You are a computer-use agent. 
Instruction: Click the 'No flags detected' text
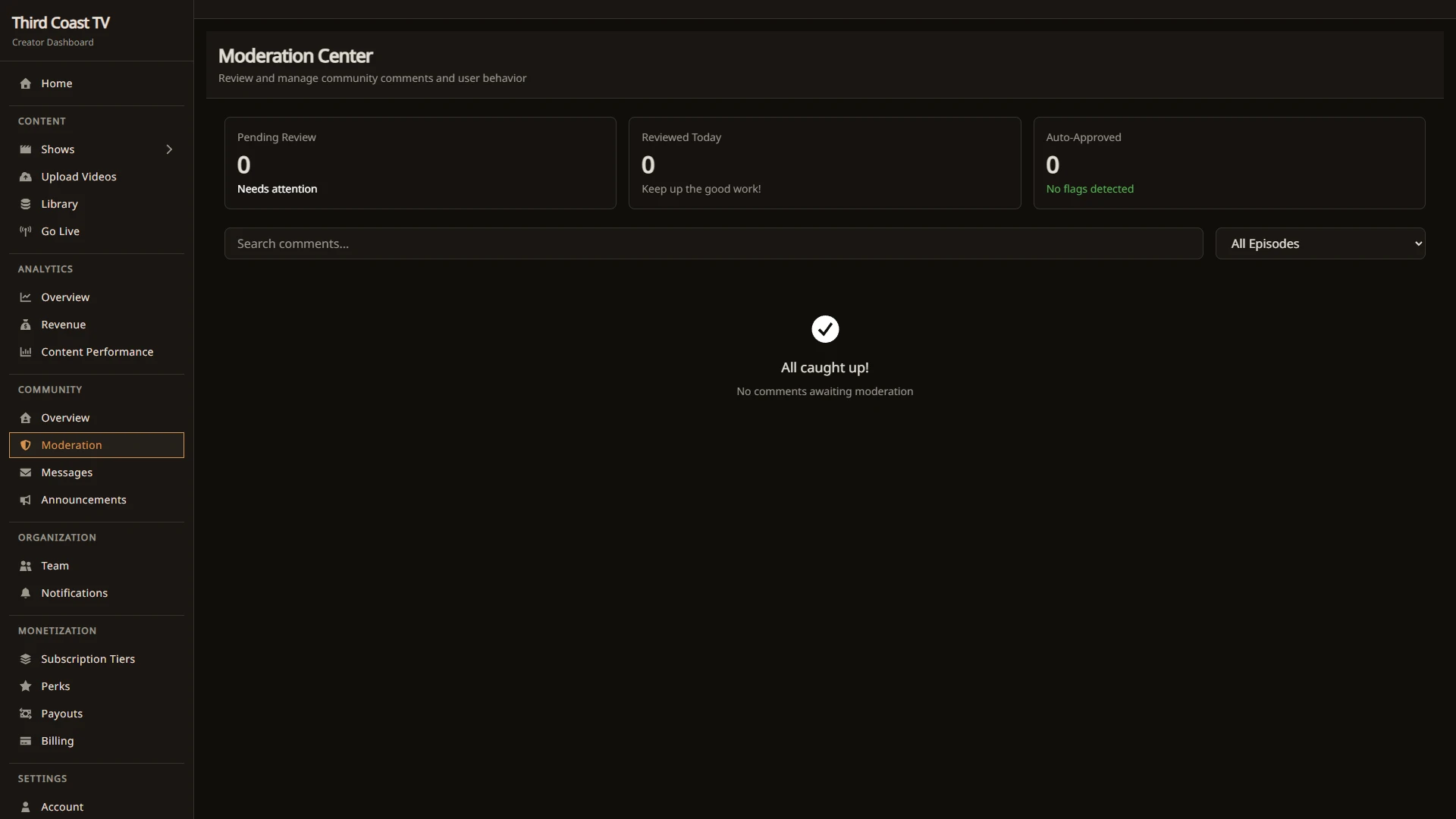[1090, 189]
